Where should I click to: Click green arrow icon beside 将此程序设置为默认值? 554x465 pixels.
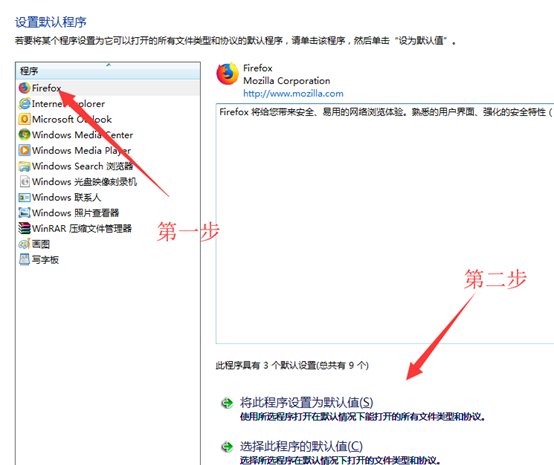coord(227,402)
